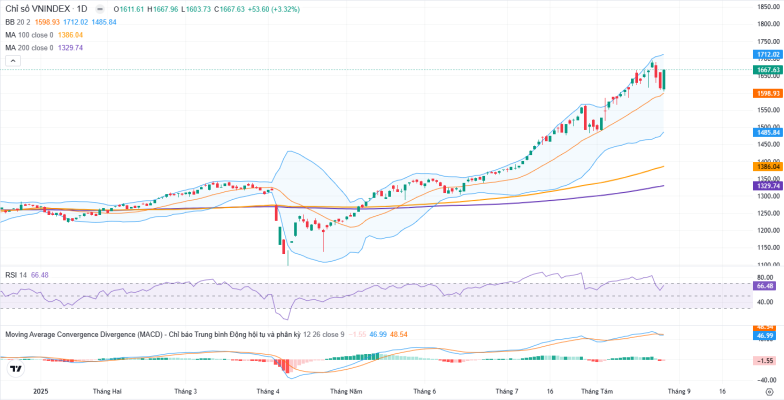This screenshot has width=784, height=400.
Task: Click the open value O1611.61
Action: click(x=130, y=9)
